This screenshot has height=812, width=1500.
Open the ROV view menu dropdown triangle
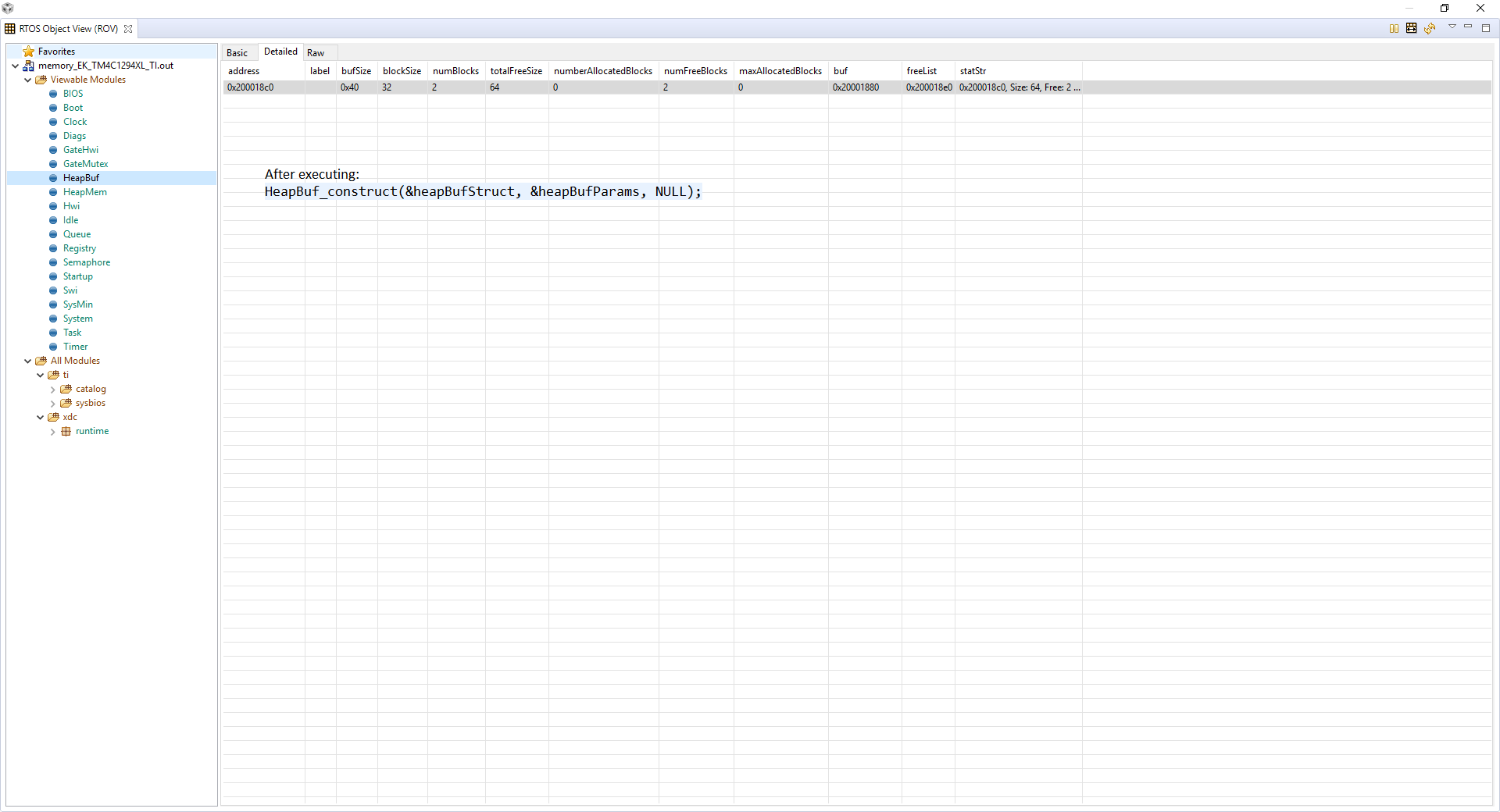pyautogui.click(x=1452, y=27)
